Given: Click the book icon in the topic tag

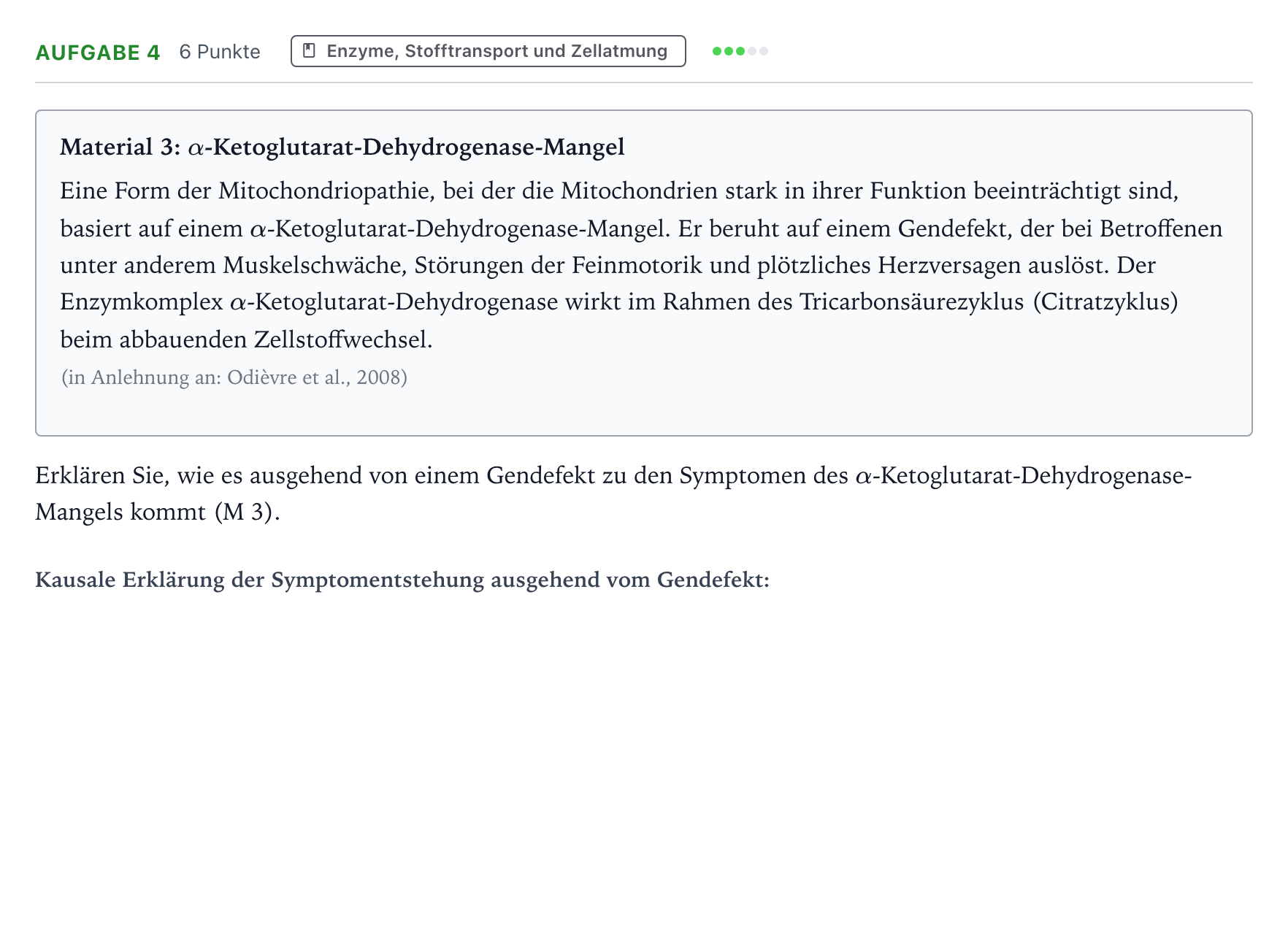Looking at the screenshot, I should tap(309, 51).
